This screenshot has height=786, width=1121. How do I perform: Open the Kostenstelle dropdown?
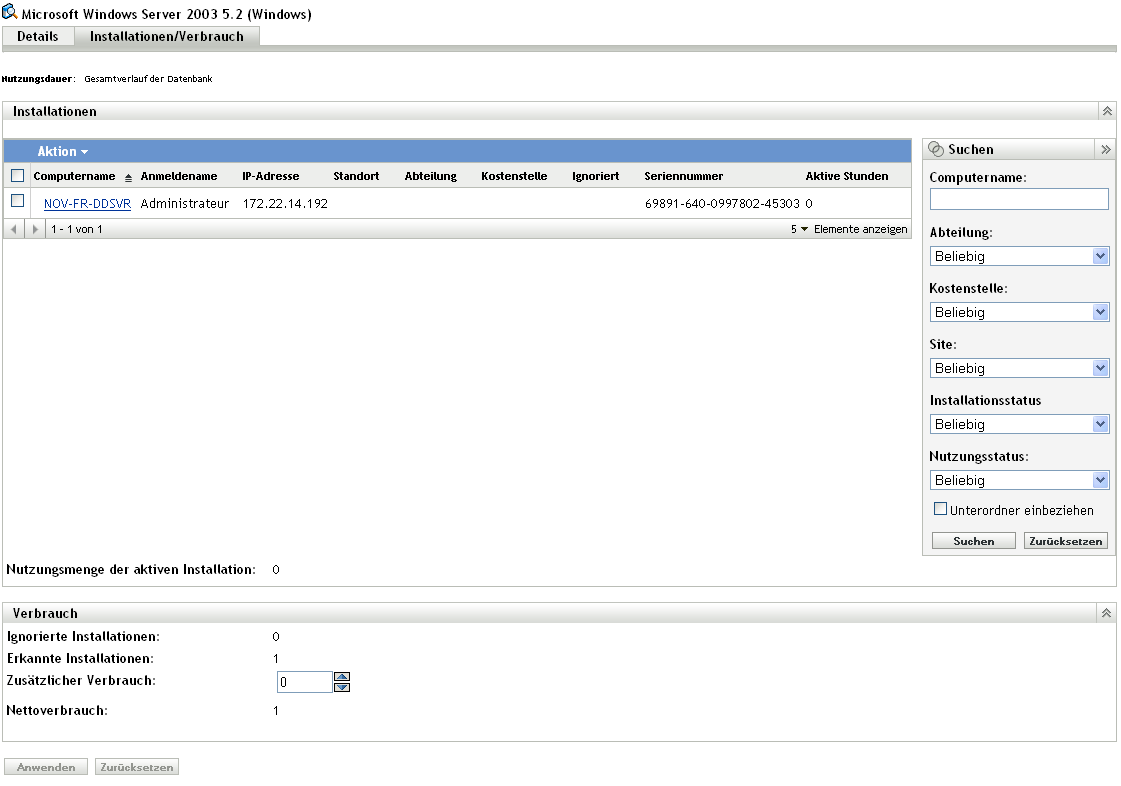(1019, 312)
